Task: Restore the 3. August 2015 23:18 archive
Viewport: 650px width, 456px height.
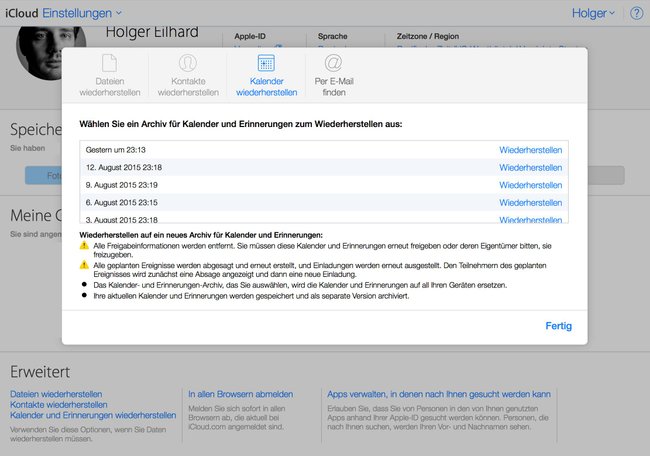Action: [531, 220]
